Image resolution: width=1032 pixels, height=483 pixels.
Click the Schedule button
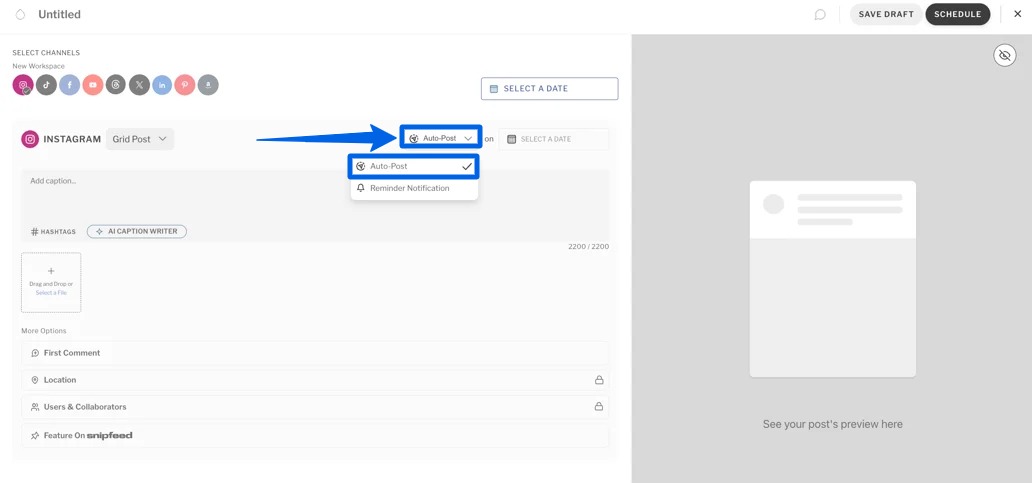click(x=958, y=14)
